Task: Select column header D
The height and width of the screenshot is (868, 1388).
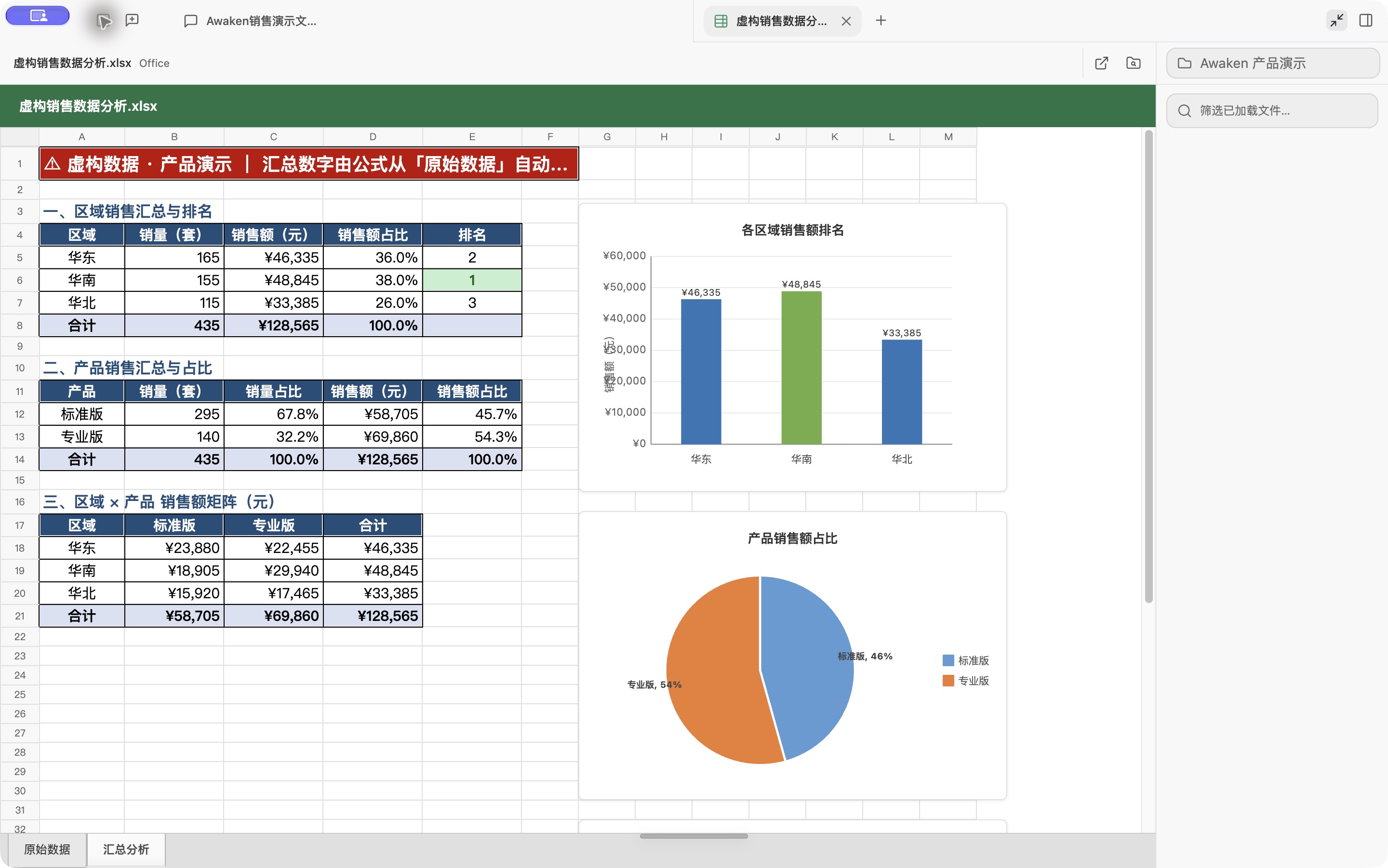Action: tap(373, 137)
